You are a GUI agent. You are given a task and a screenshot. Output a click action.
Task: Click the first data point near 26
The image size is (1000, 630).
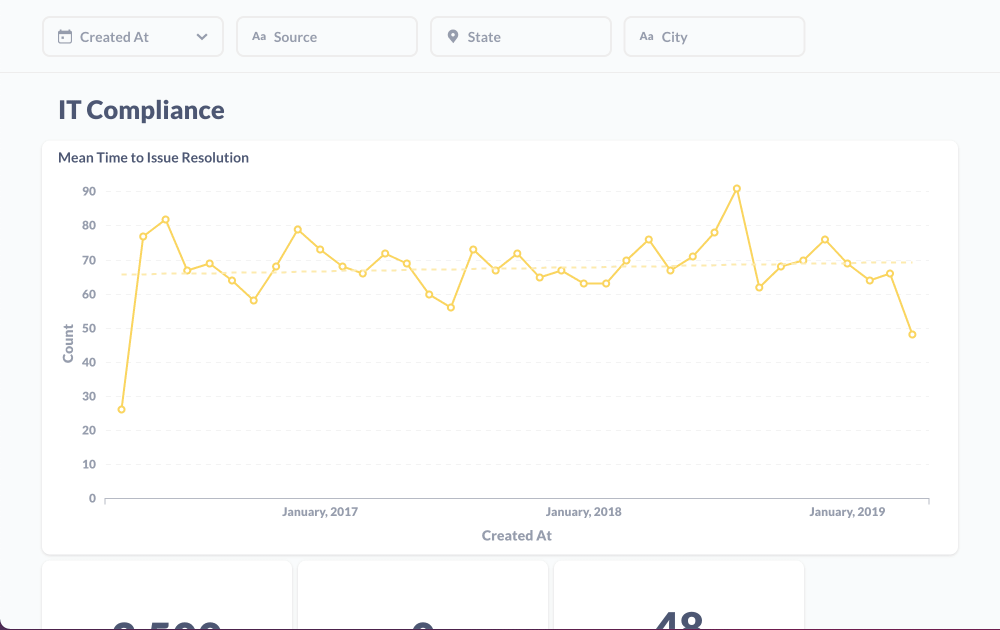tap(121, 409)
